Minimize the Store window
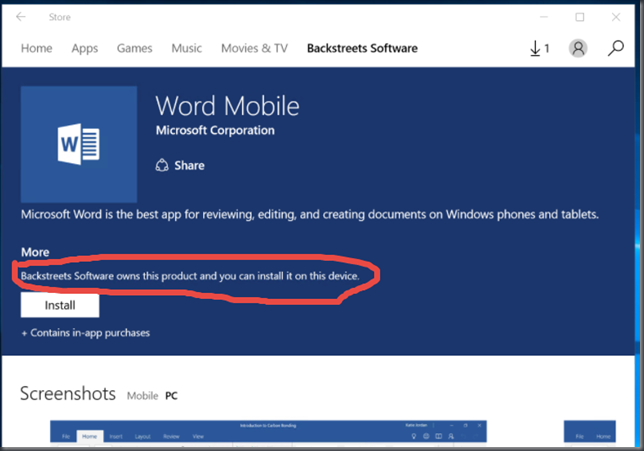Image resolution: width=644 pixels, height=451 pixels. (x=544, y=17)
